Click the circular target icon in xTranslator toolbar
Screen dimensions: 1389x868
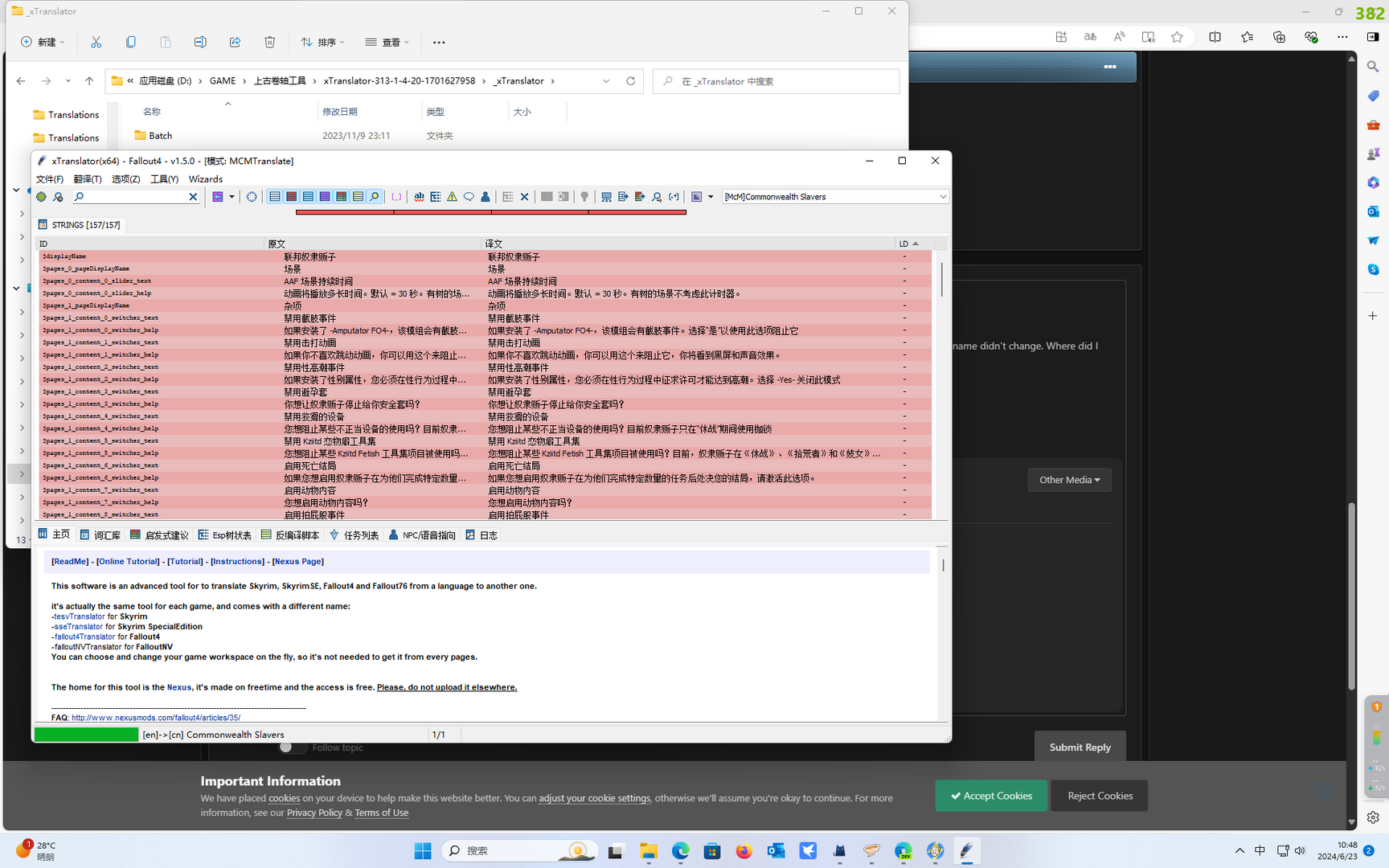252,197
